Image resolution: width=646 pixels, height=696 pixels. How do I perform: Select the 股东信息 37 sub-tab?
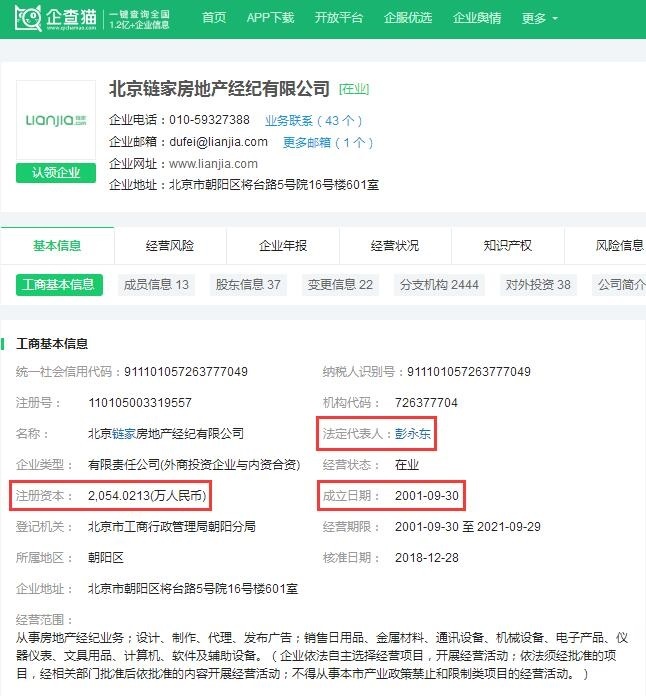248,285
